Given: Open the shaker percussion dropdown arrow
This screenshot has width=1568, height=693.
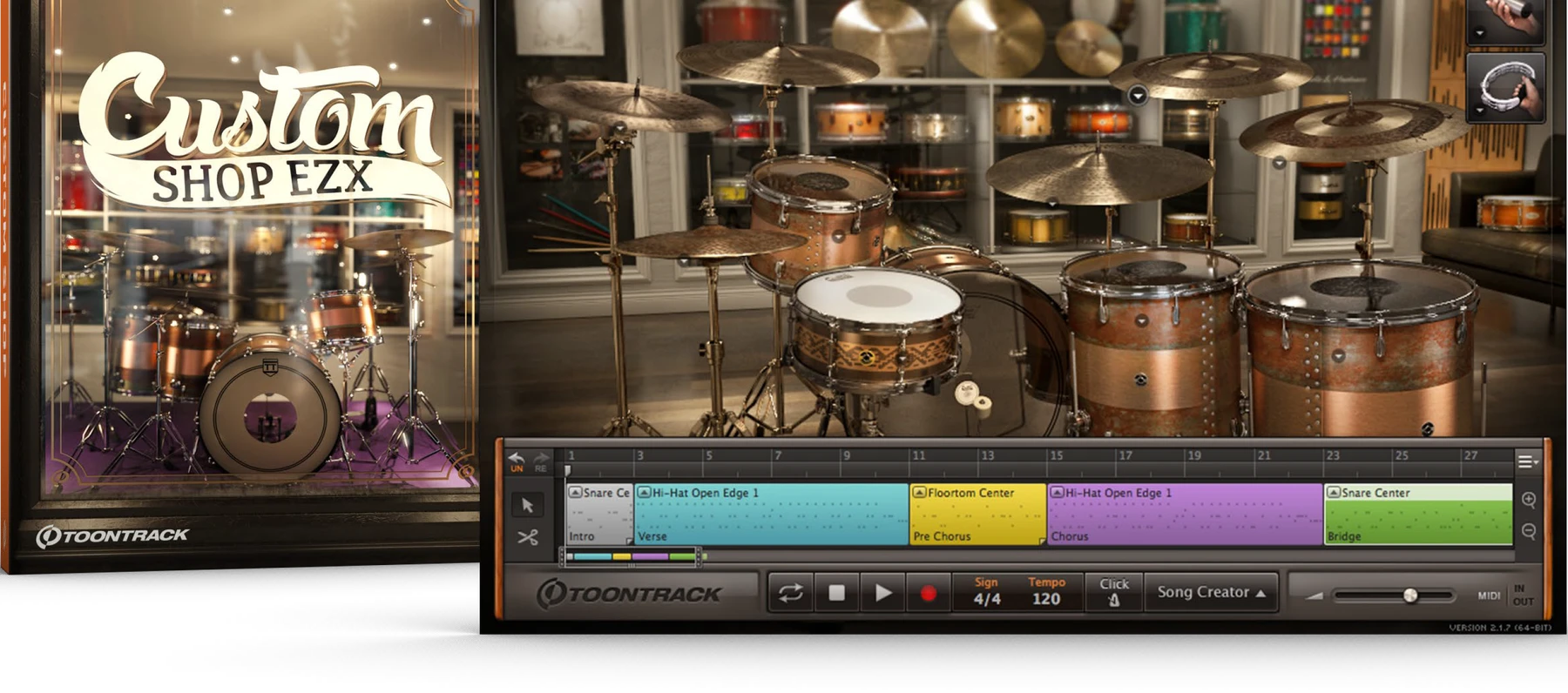Looking at the screenshot, I should [x=1479, y=34].
